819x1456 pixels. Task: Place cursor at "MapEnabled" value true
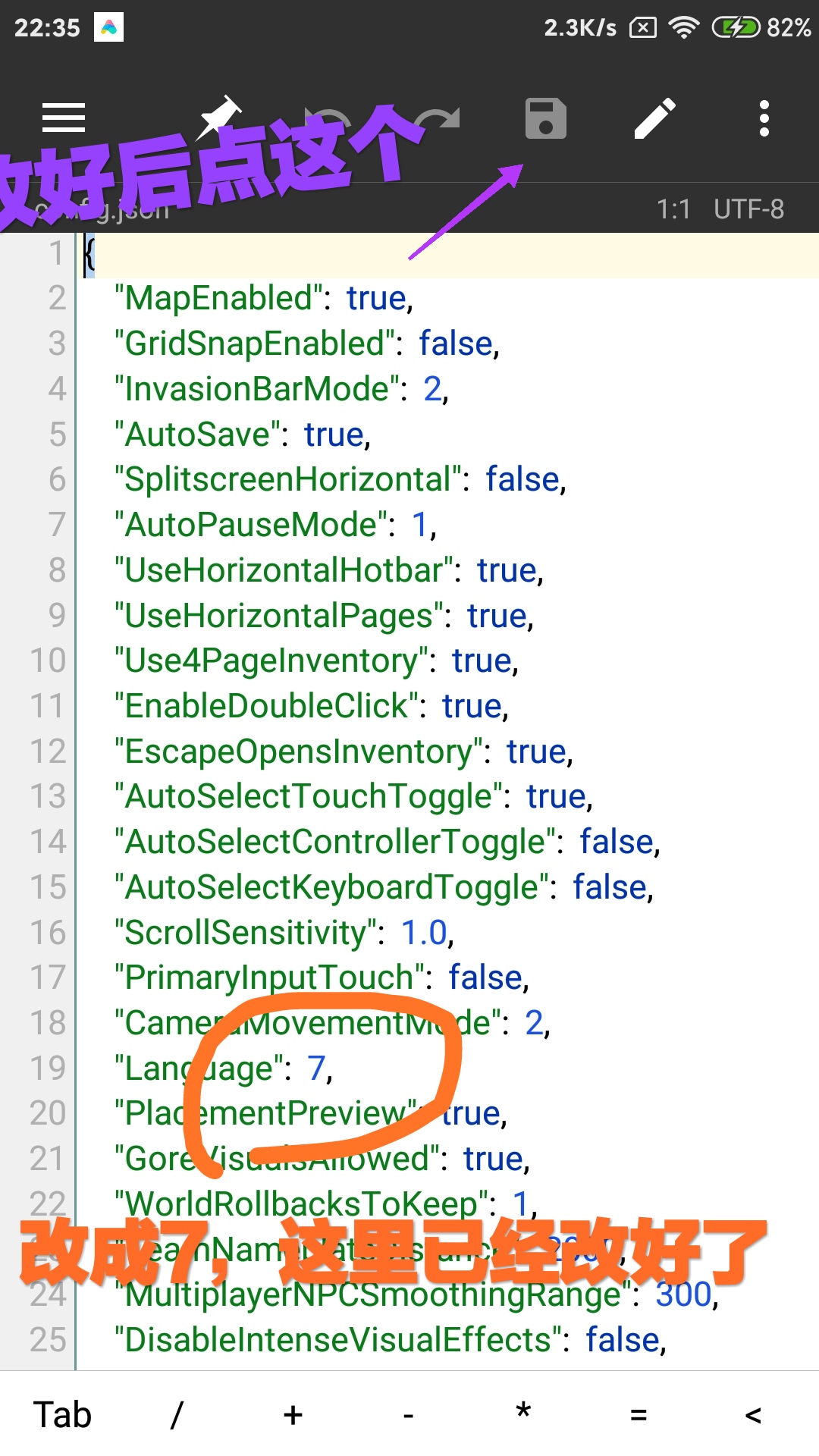point(378,298)
